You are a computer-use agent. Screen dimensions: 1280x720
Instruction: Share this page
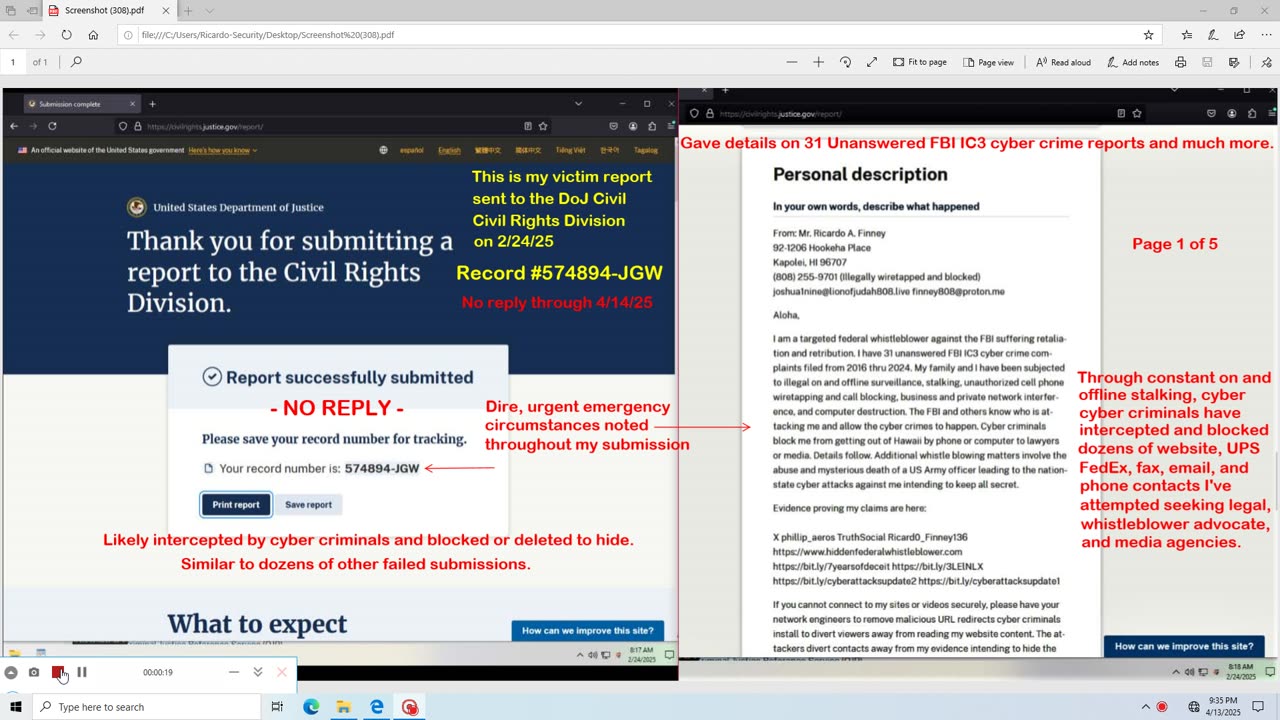point(1239,34)
